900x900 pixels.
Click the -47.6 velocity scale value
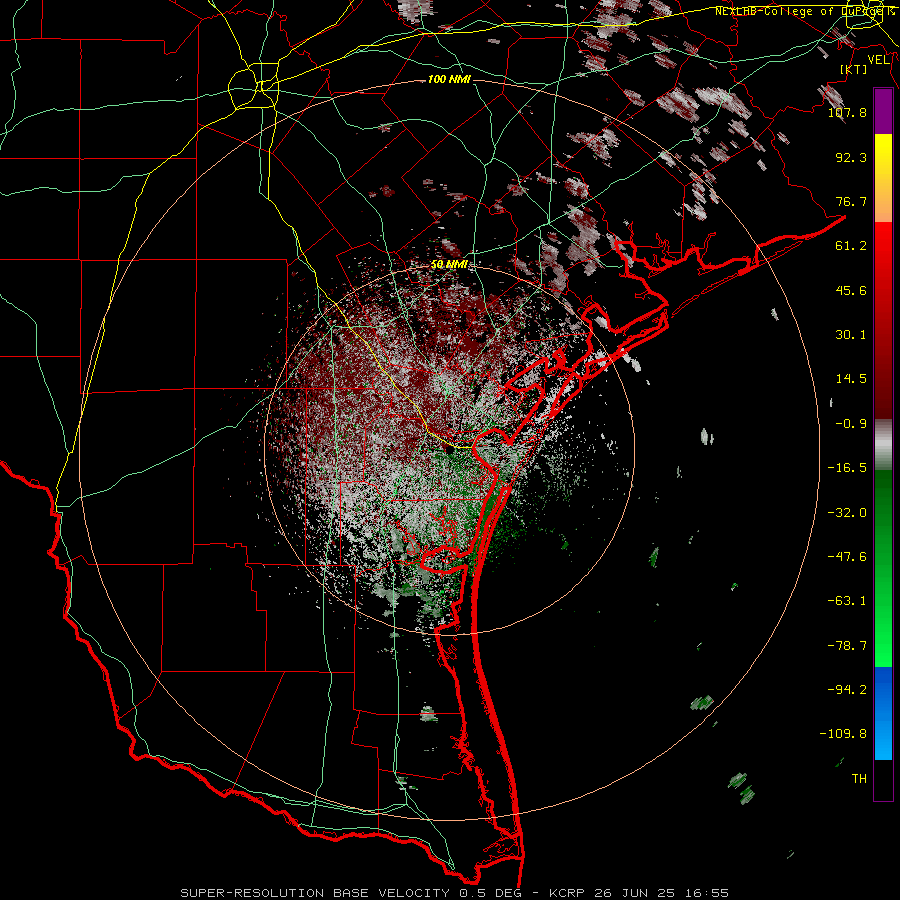click(x=847, y=557)
